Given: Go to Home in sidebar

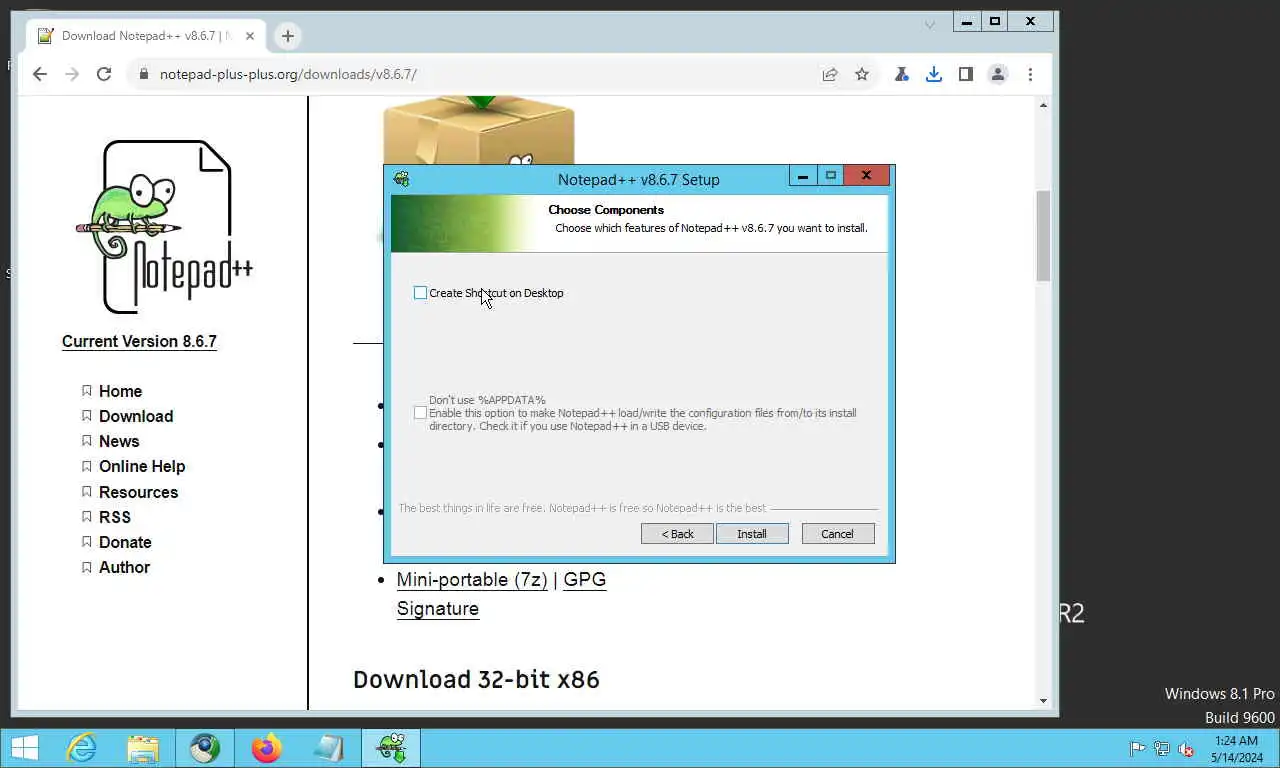Looking at the screenshot, I should pos(120,391).
